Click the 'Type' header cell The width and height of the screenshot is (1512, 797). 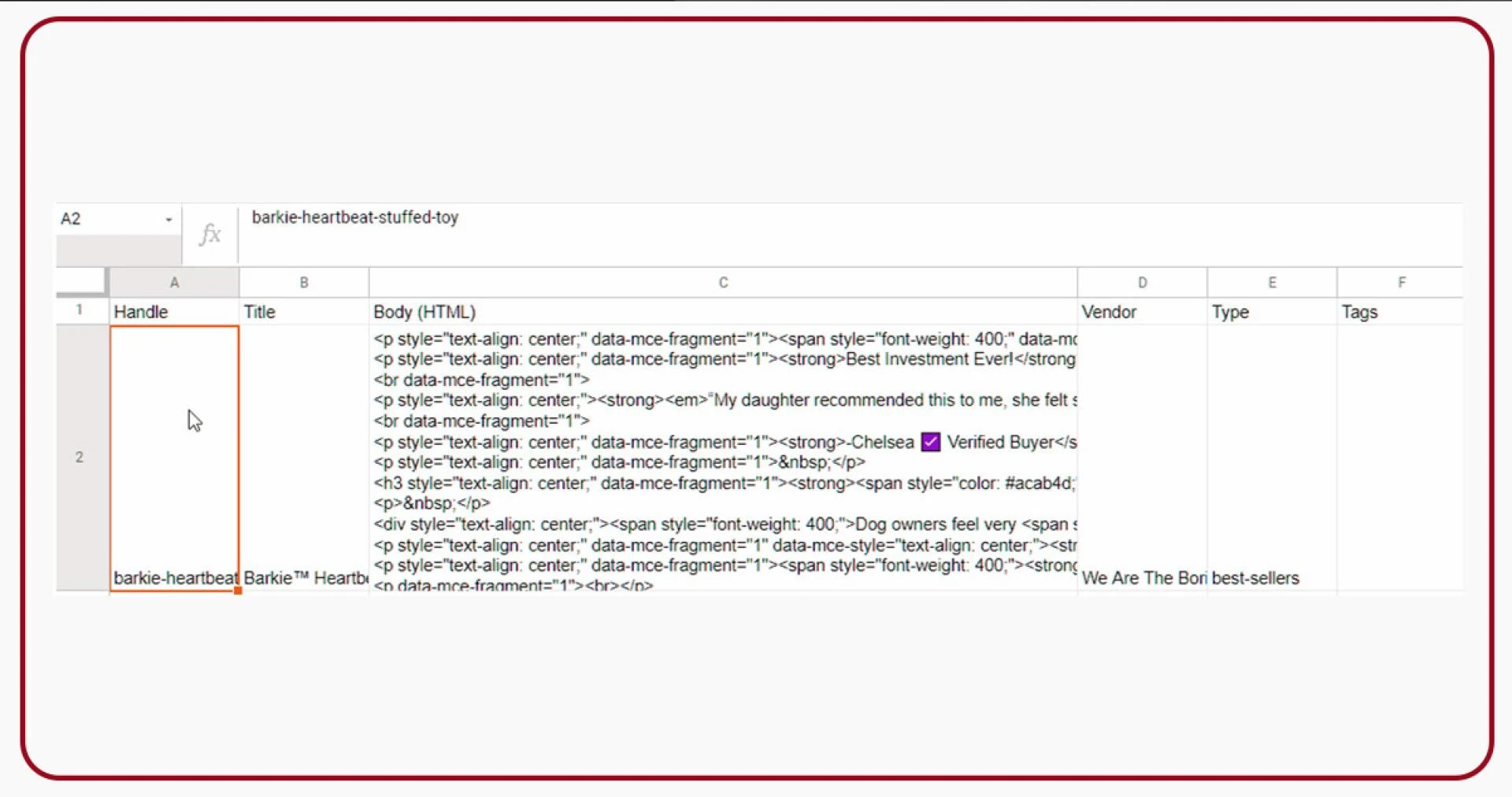pyautogui.click(x=1272, y=311)
